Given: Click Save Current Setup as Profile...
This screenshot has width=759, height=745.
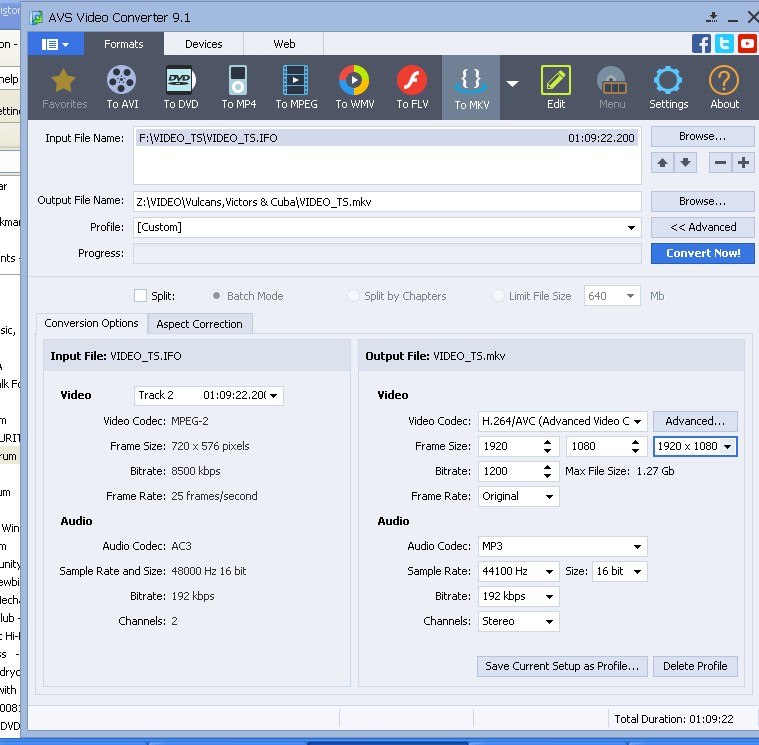Looking at the screenshot, I should point(562,667).
